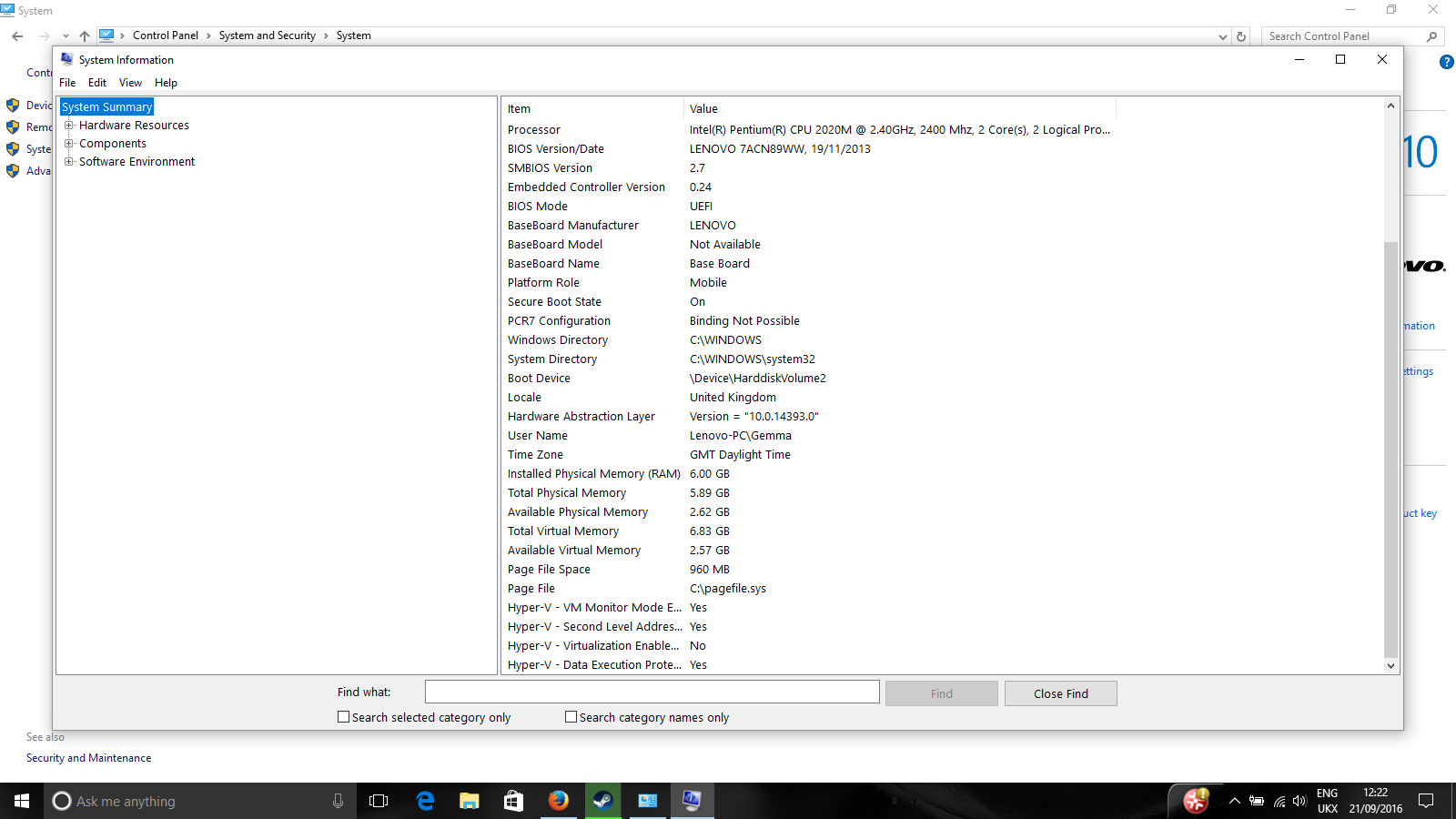The image size is (1456, 819).
Task: Select the Secure Boot State row
Action: (x=809, y=302)
